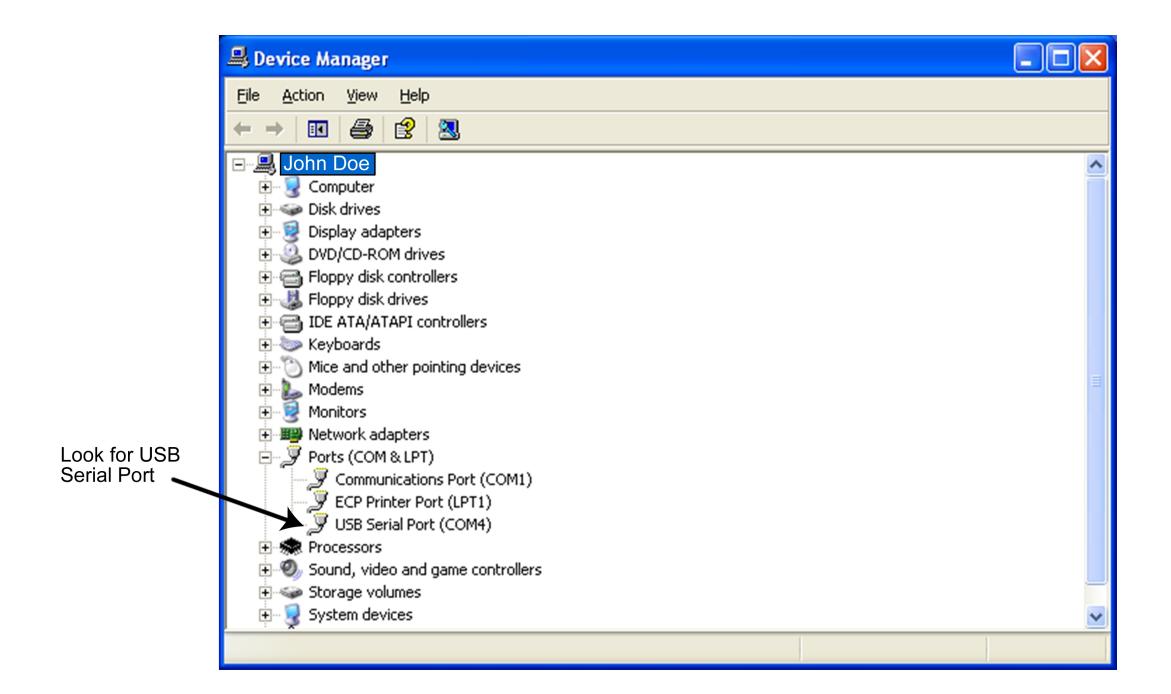1171x694 pixels.
Task: Expand the DVD/CD-ROM drives node
Action: coord(265,255)
